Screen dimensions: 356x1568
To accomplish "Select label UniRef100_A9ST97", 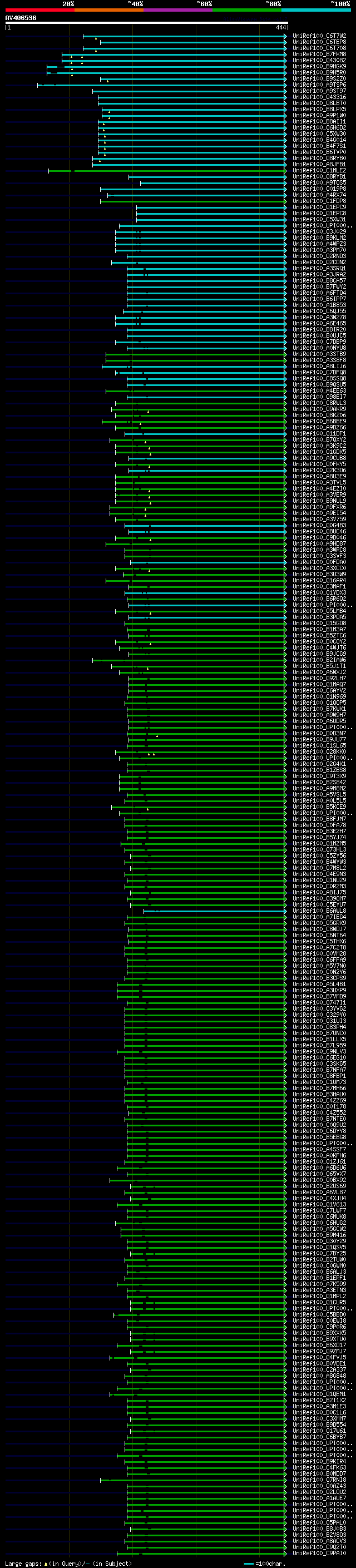I will pos(319,91).
